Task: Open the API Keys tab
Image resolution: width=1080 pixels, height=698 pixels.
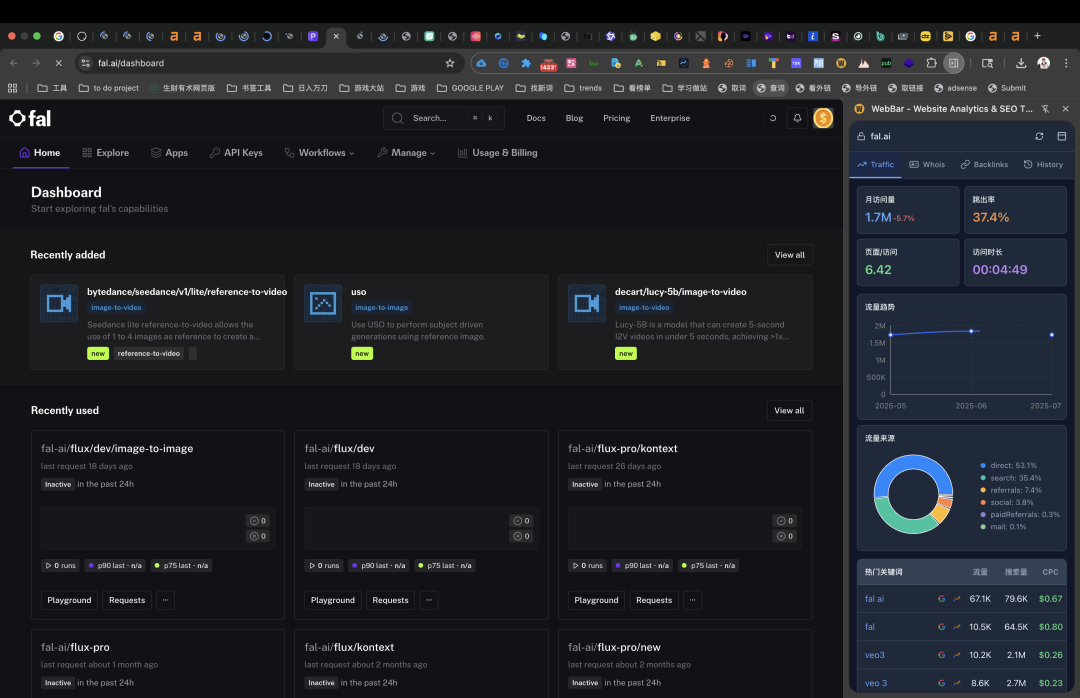Action: click(x=236, y=153)
